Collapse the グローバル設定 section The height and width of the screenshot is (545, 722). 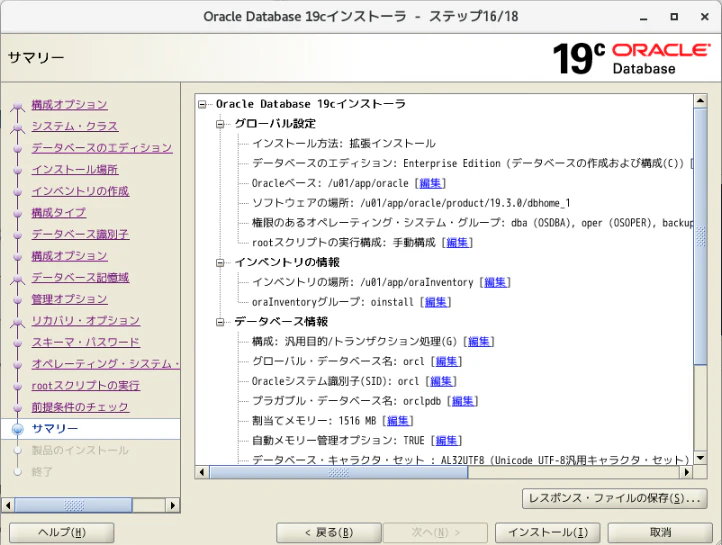point(220,124)
